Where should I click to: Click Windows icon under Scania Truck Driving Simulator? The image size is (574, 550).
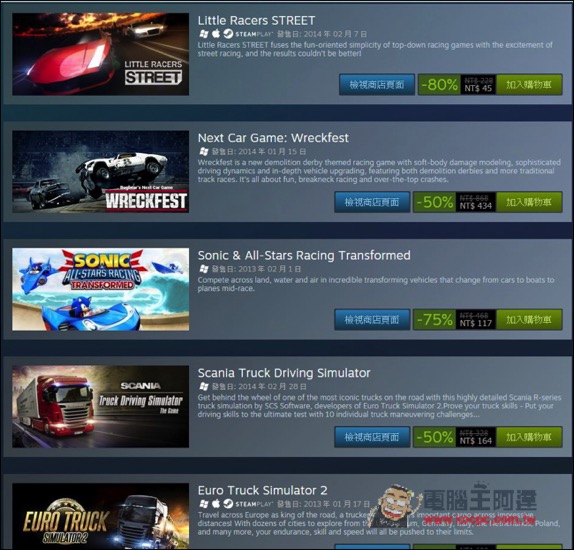coord(204,387)
